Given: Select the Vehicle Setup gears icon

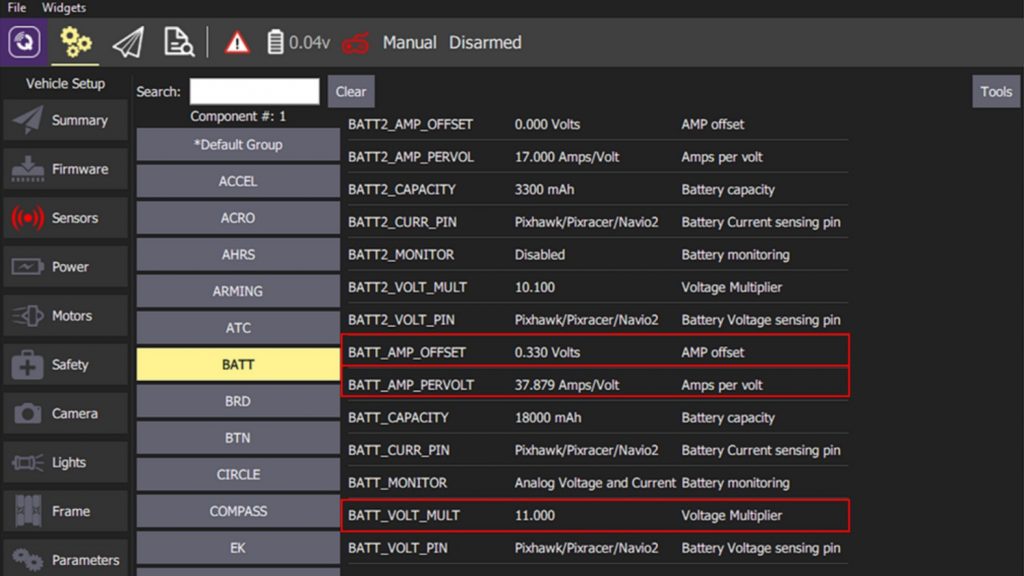Looking at the screenshot, I should pos(76,42).
